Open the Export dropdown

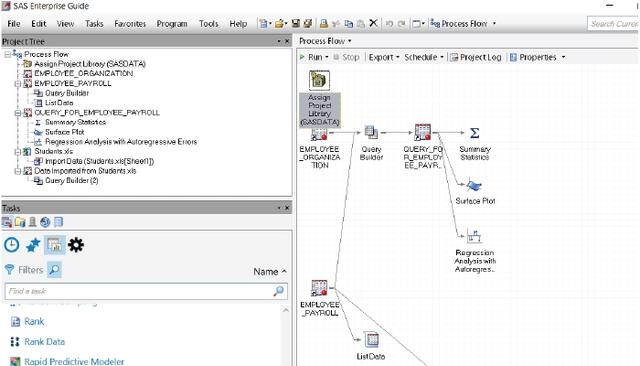[x=384, y=57]
